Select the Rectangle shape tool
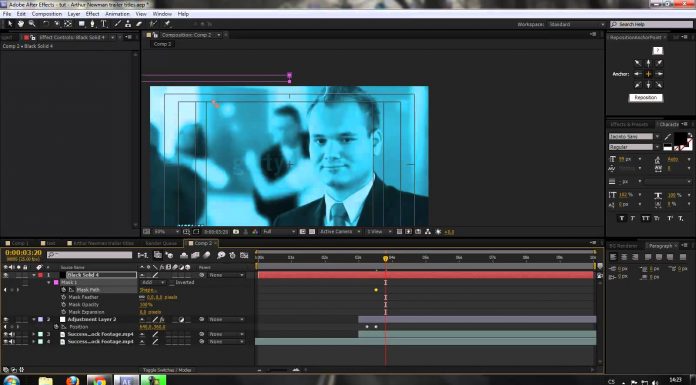The width and height of the screenshot is (696, 385). click(82, 24)
